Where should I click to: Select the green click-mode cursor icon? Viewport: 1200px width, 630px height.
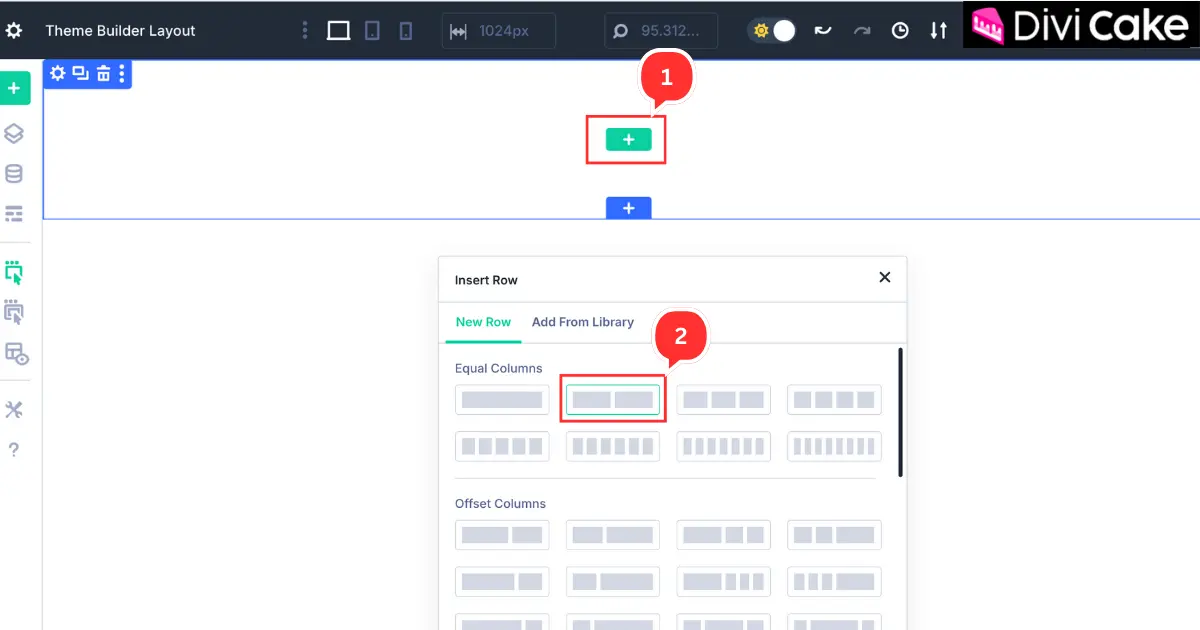[x=14, y=272]
